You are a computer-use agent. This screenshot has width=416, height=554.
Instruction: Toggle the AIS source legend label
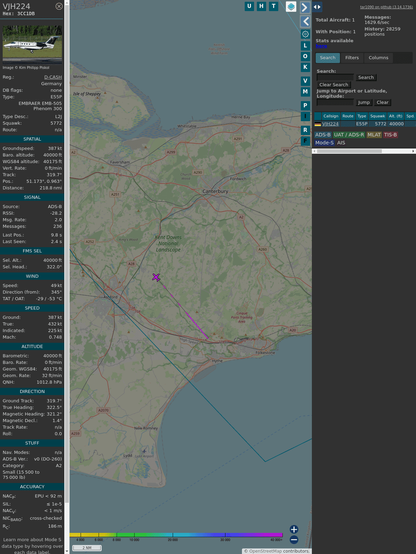[x=341, y=143]
